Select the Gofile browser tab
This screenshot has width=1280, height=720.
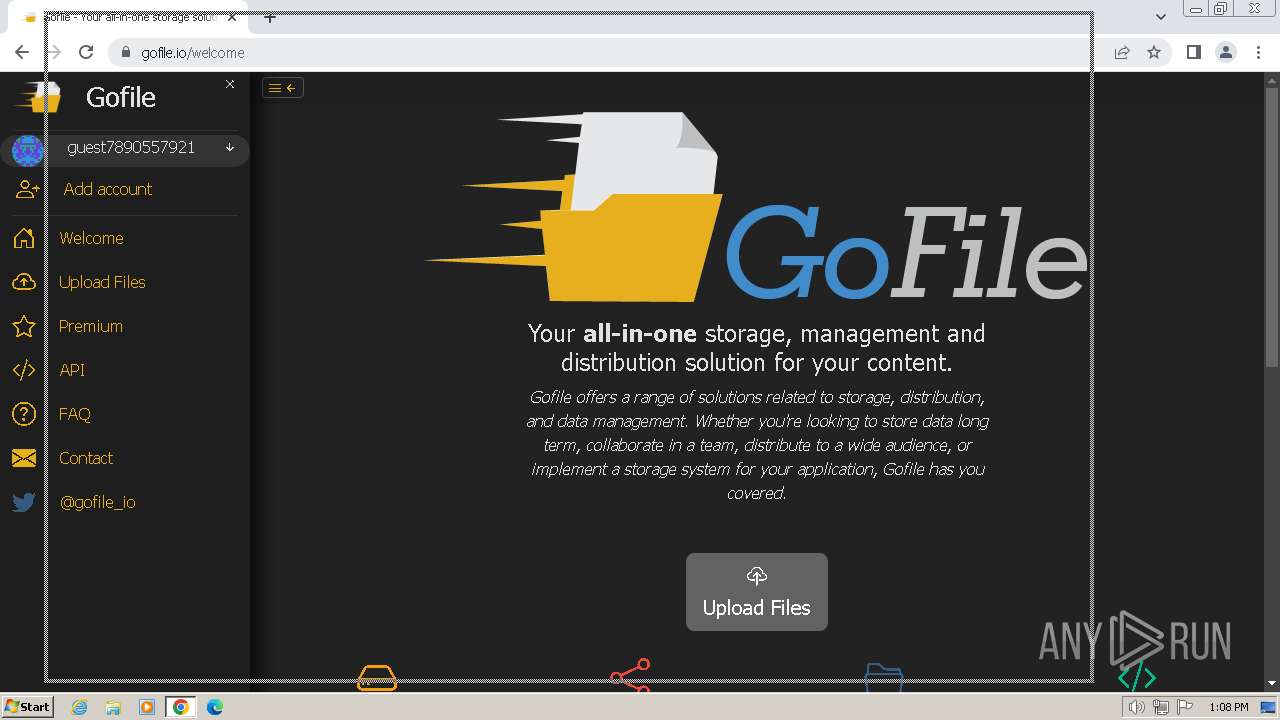[x=127, y=17]
